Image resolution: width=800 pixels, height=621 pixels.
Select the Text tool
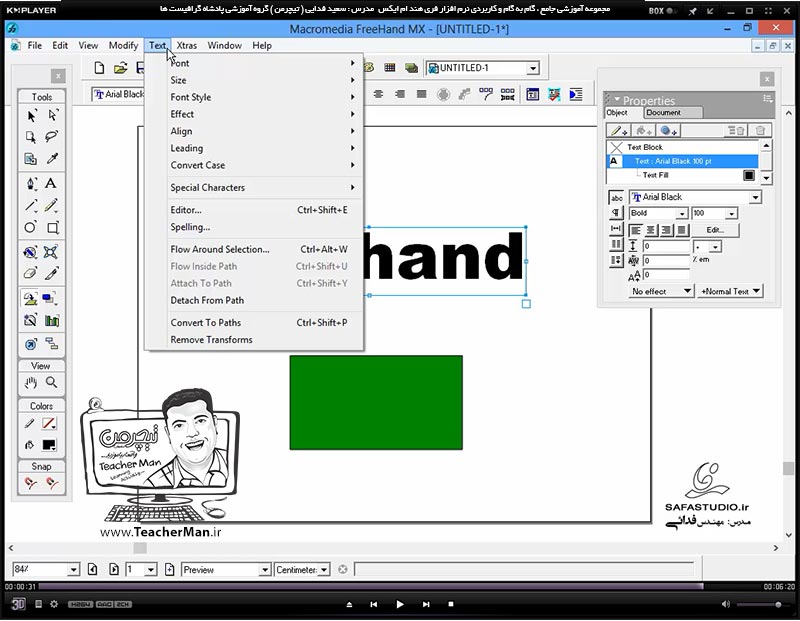[x=51, y=183]
